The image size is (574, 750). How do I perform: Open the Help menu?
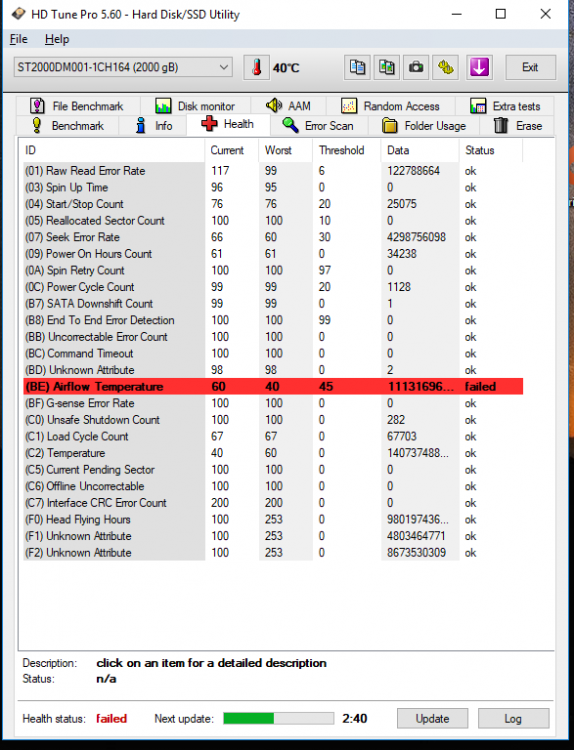[x=57, y=39]
